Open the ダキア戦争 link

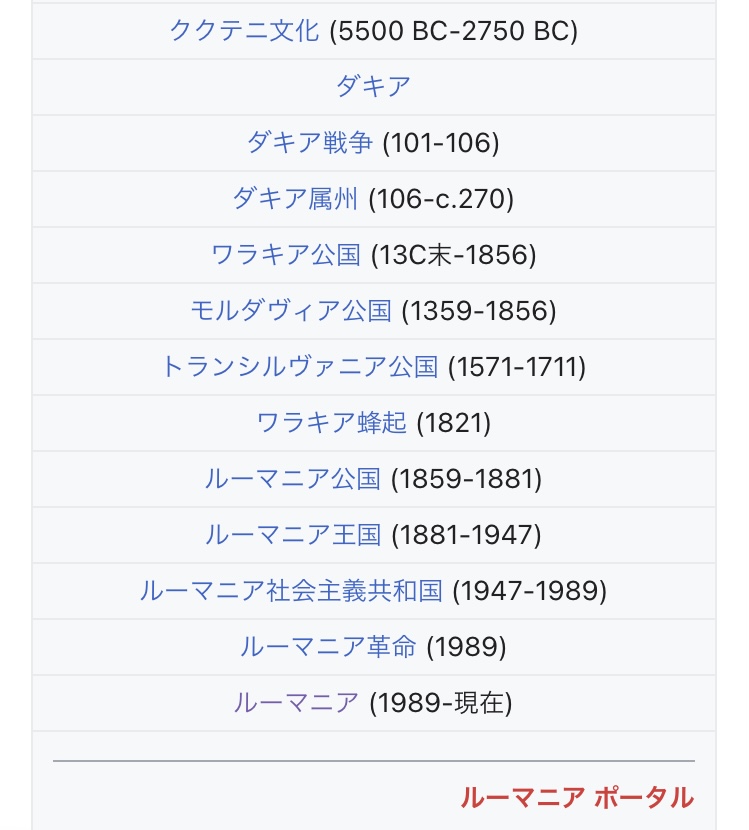(x=309, y=143)
